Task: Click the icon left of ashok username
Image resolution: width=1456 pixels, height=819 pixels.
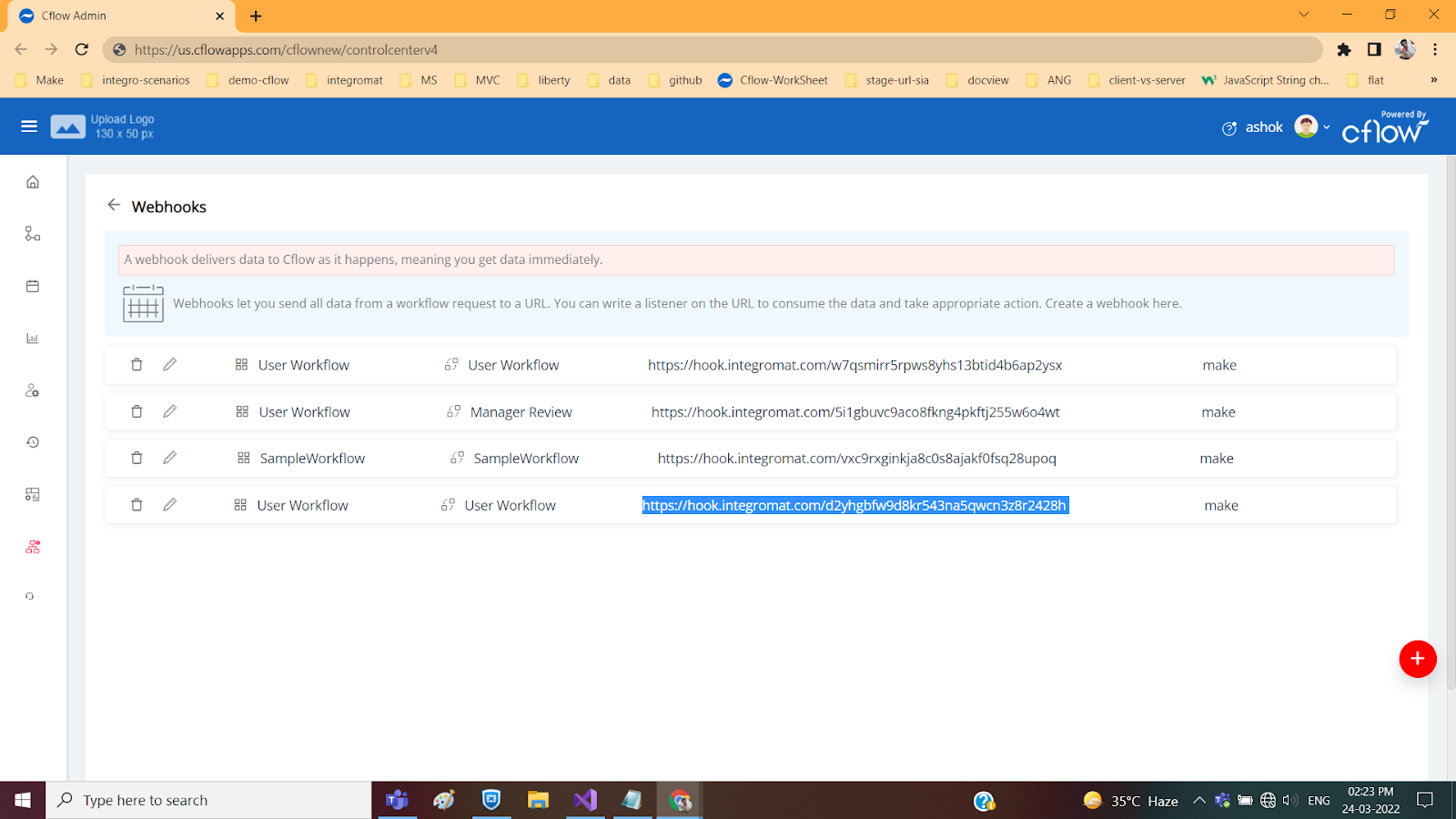Action: point(1229,128)
